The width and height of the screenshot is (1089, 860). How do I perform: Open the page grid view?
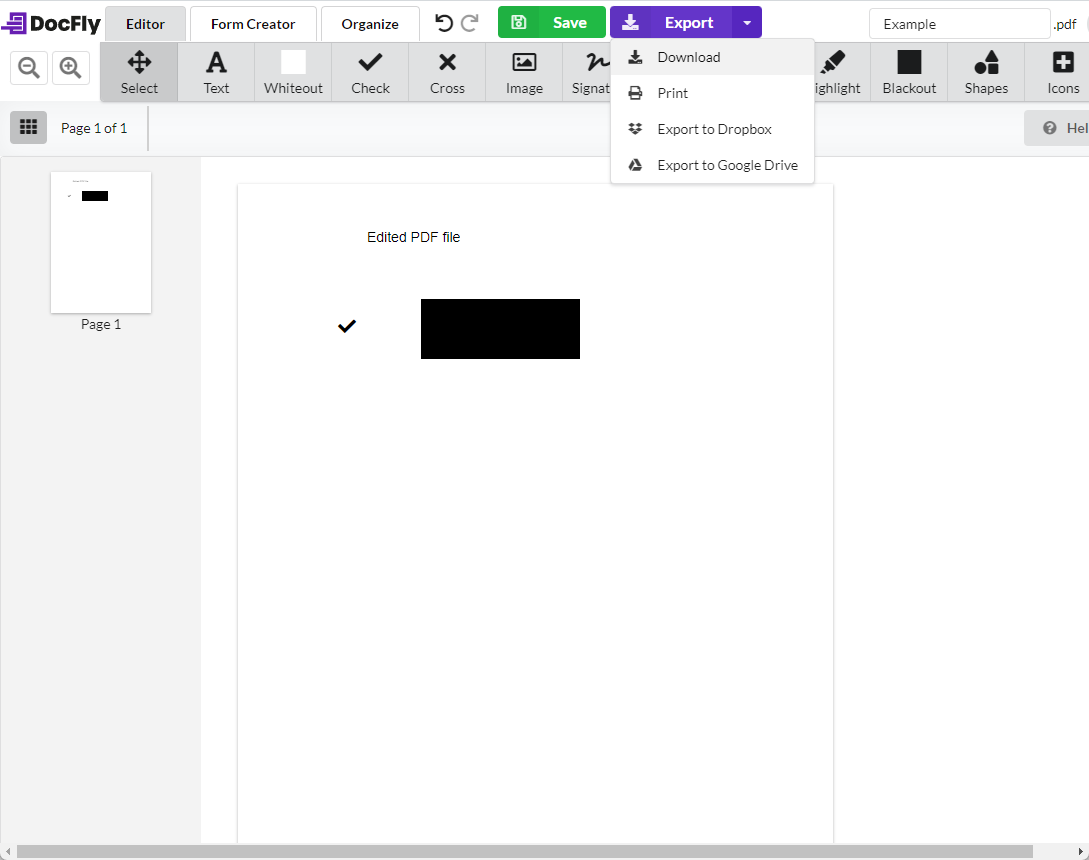[28, 127]
